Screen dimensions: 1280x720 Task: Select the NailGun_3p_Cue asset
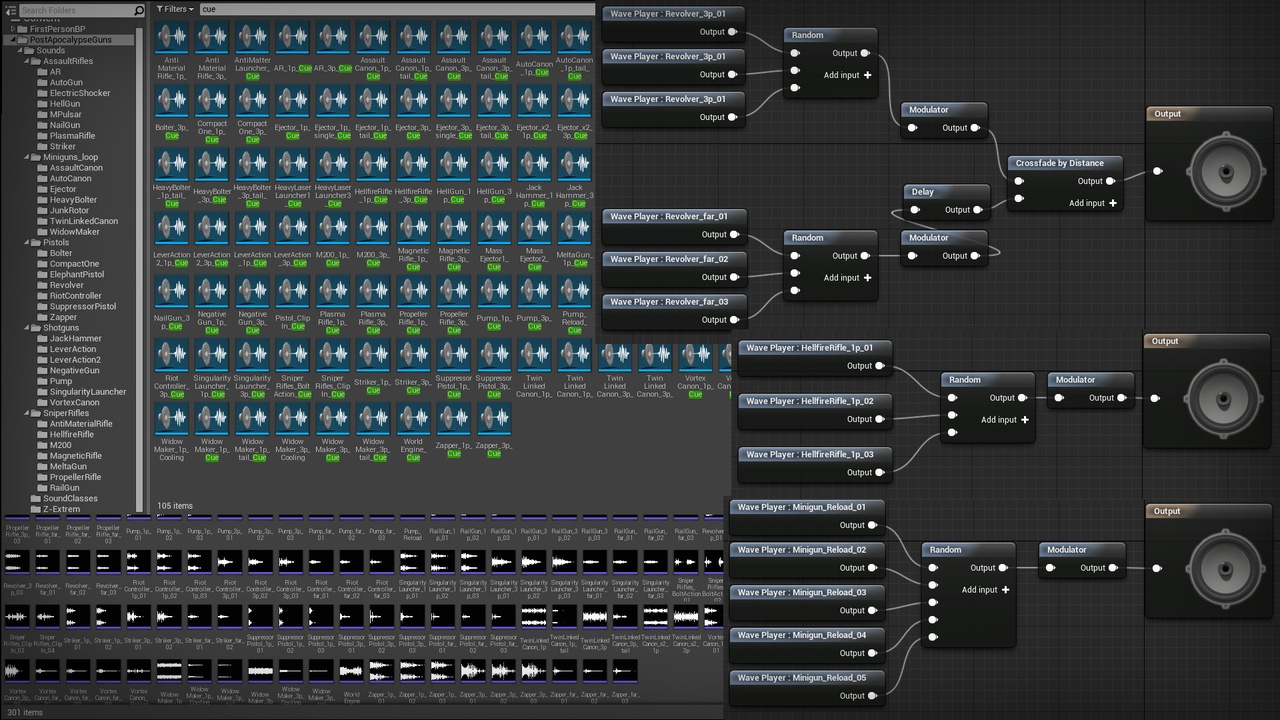point(172,304)
